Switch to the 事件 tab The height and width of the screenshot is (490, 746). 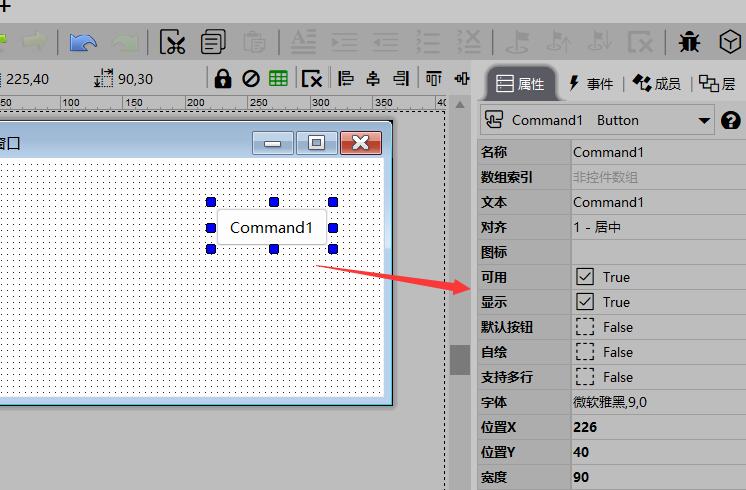[x=590, y=84]
